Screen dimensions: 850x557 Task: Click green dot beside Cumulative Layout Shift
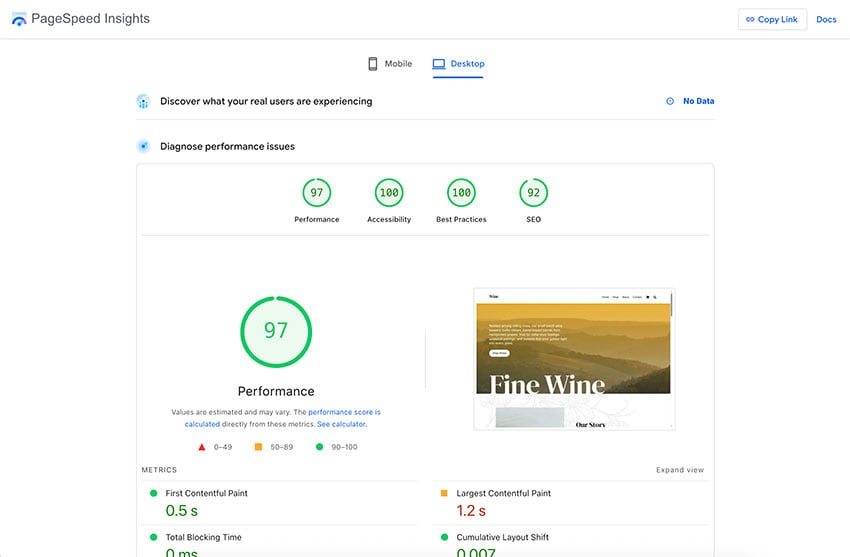[x=445, y=537]
